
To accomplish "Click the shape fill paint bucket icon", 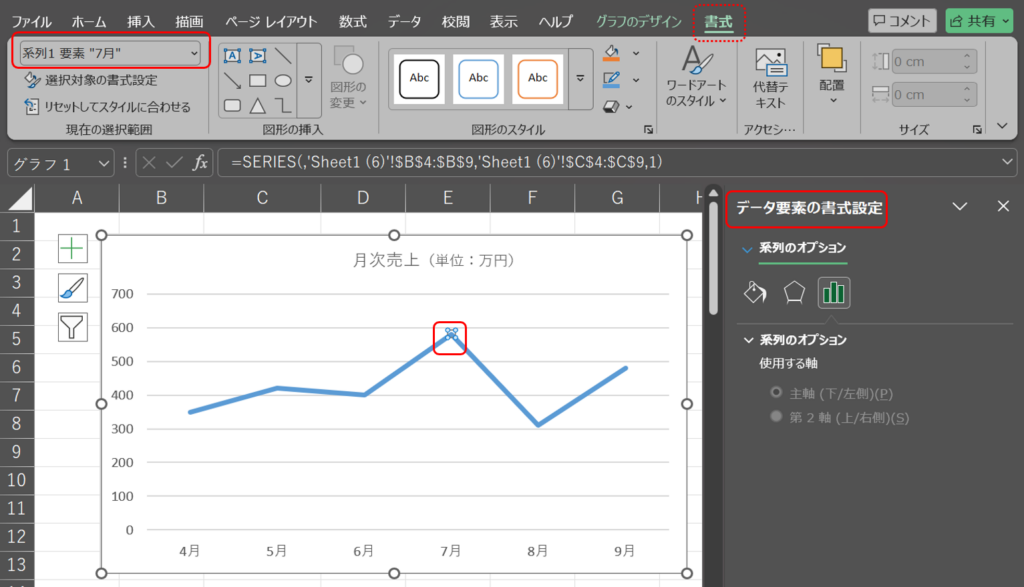I will coord(611,53).
